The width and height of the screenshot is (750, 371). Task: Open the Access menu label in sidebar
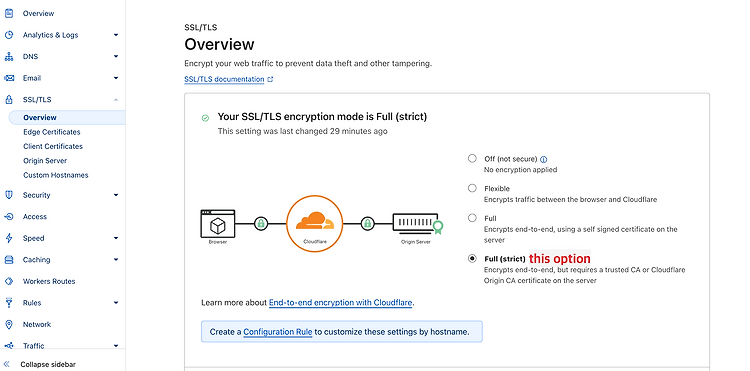tap(35, 217)
